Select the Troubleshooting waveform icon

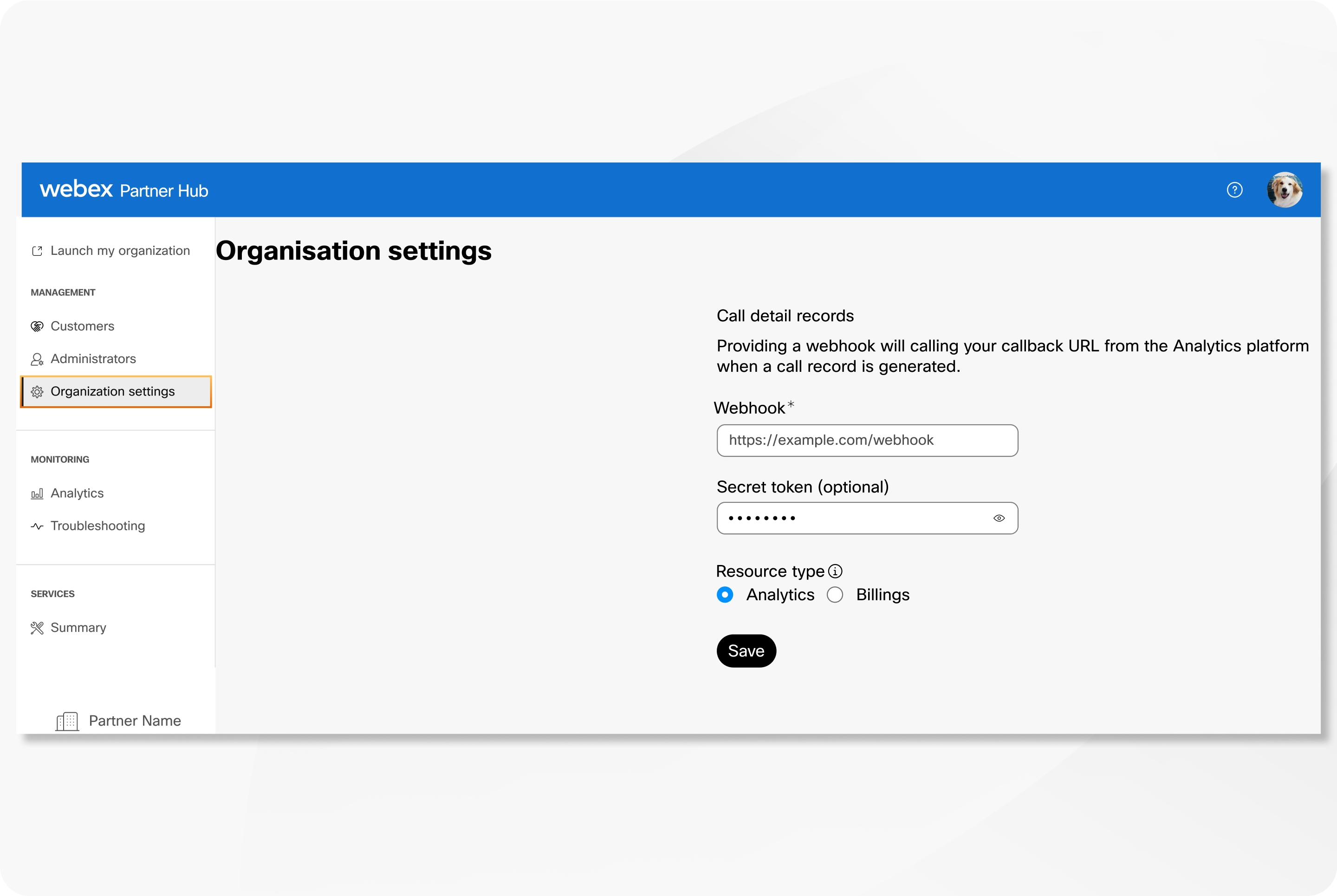point(37,526)
